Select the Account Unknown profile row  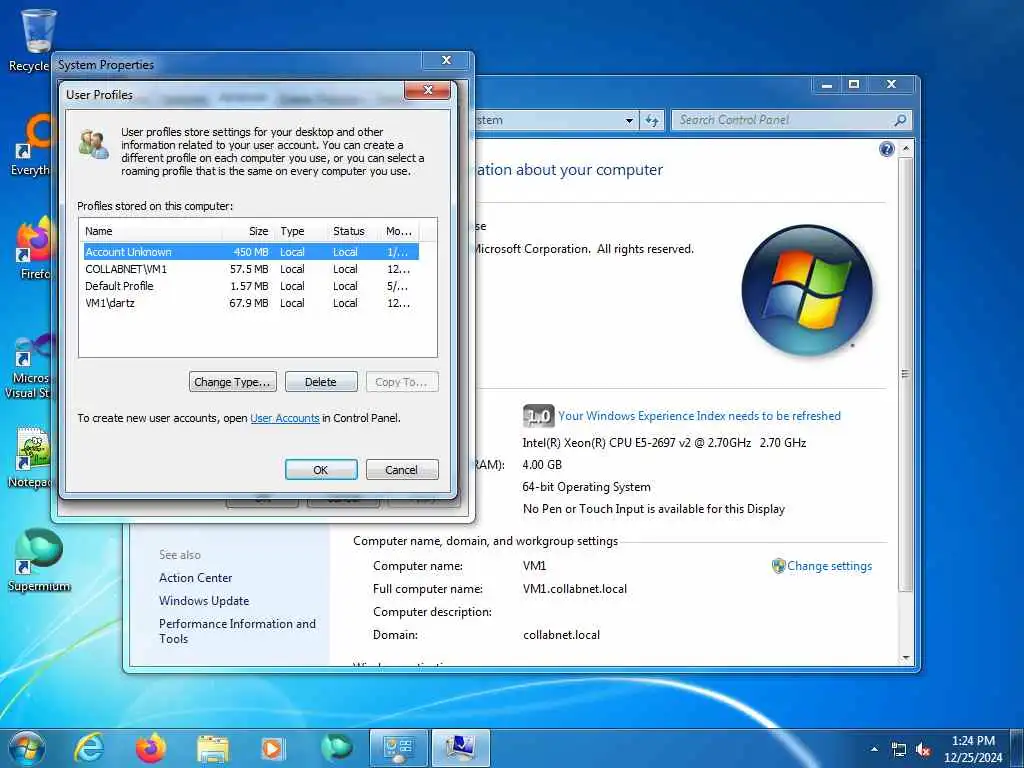coord(251,252)
